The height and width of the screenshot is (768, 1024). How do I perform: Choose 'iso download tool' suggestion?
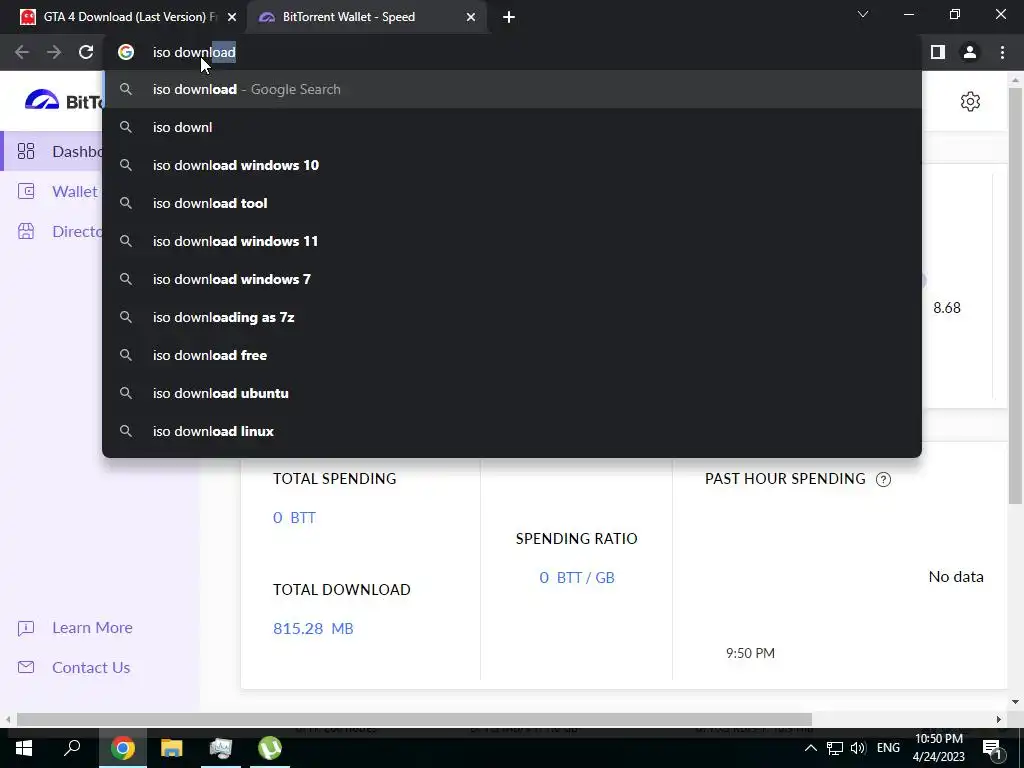click(512, 203)
